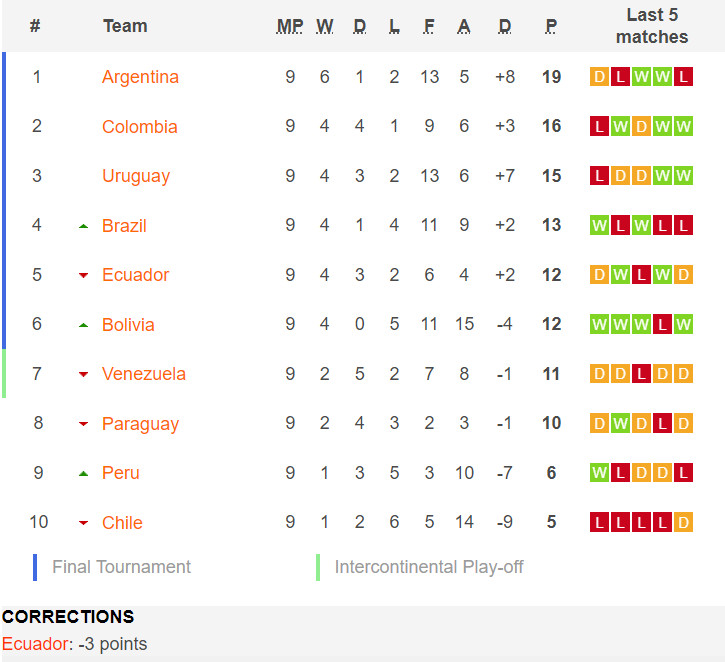The height and width of the screenshot is (662, 725).
Task: Click the W wins column header
Action: (x=325, y=26)
